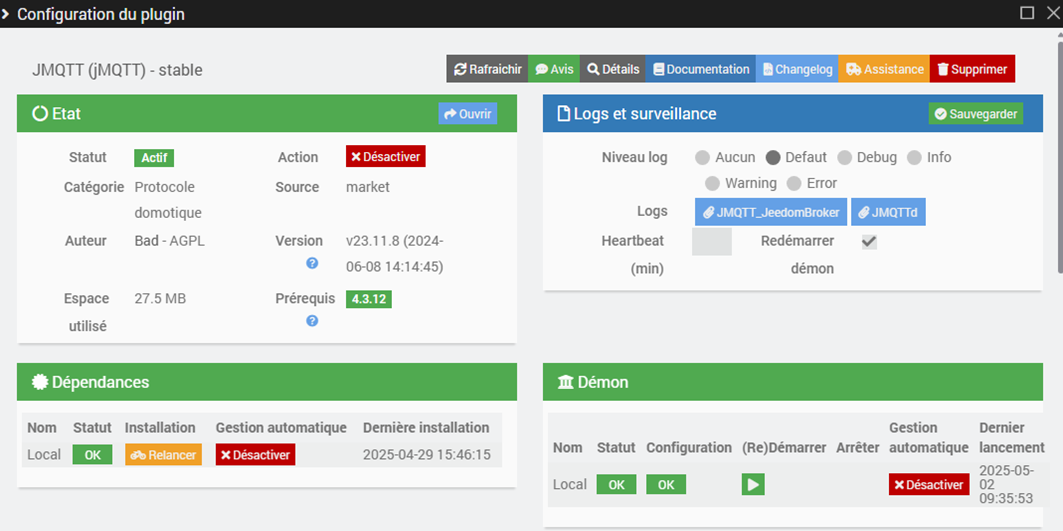Click Désactiver in the Démon table
Image resolution: width=1063 pixels, height=531 pixels.
(929, 485)
